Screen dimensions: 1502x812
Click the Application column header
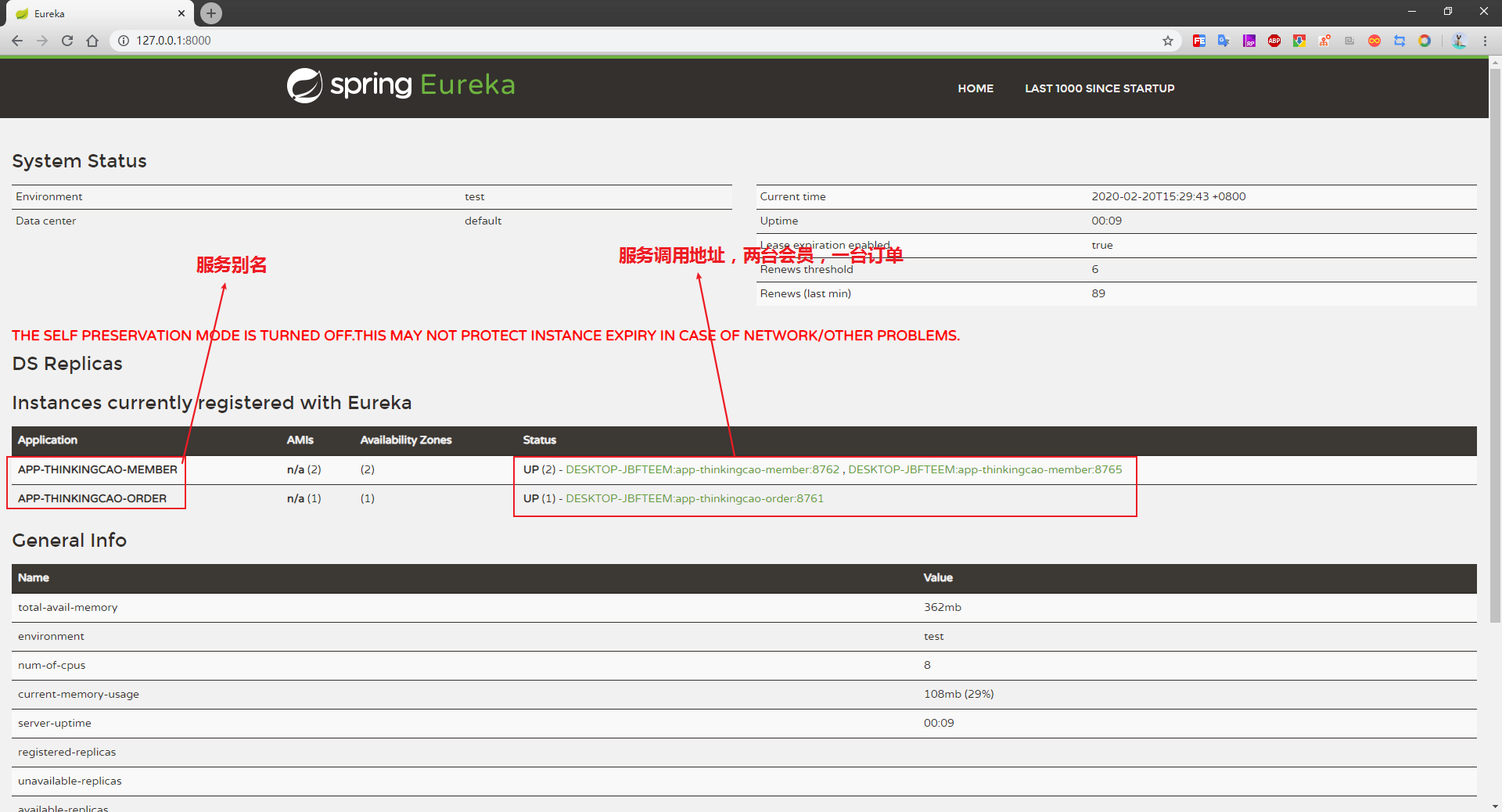click(x=48, y=440)
